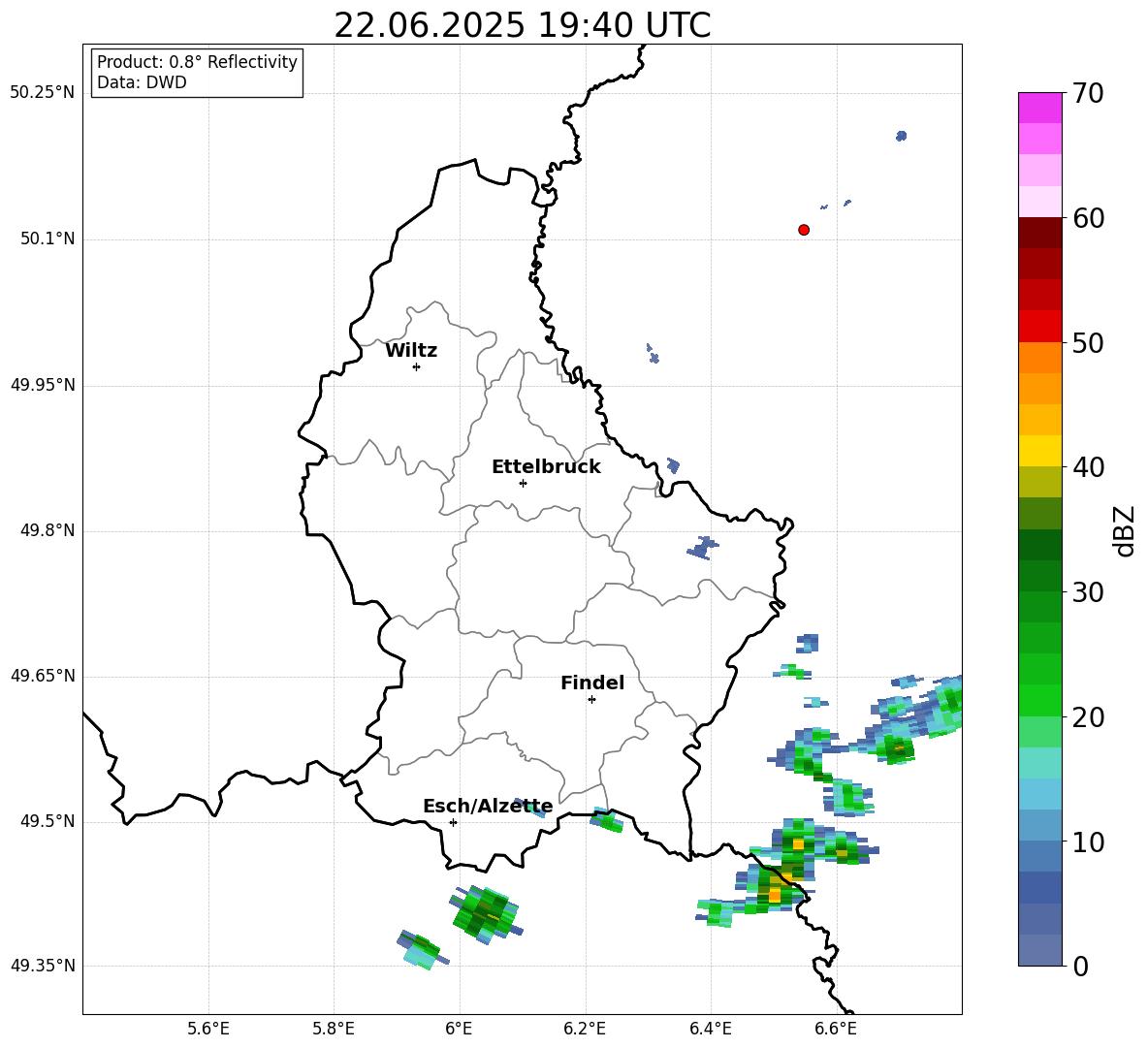This screenshot has height=1048, width=1148.
Task: Select the Ettelbruck city label
Action: coord(546,467)
